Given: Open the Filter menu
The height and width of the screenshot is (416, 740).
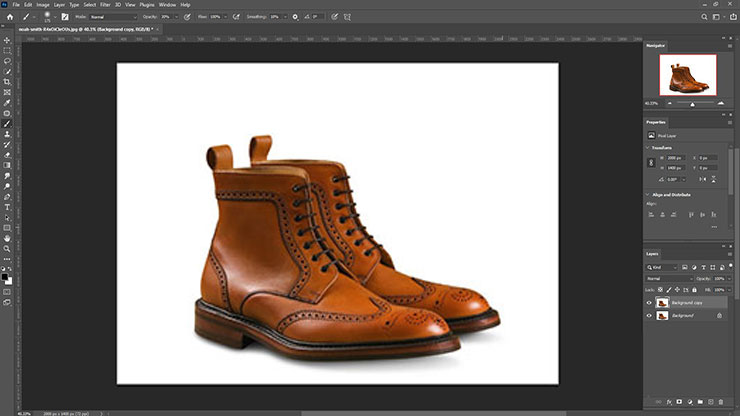Looking at the screenshot, I should click(x=105, y=5).
